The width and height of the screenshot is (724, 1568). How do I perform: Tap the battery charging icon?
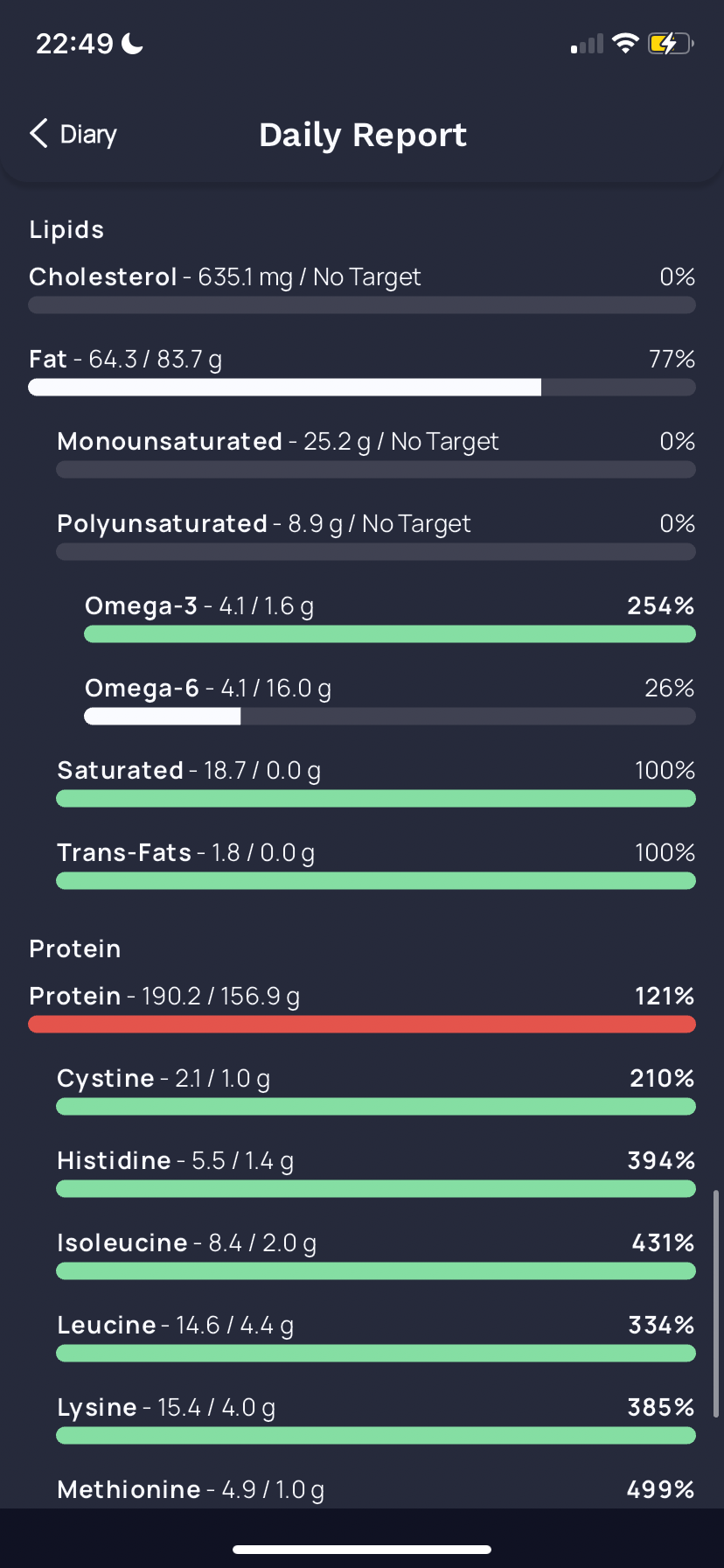671,43
